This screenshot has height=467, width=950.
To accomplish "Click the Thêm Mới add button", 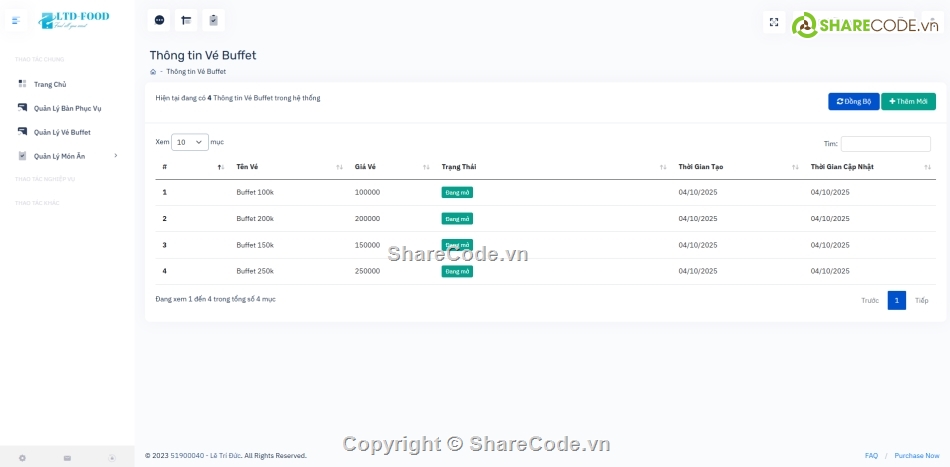I will tap(908, 101).
